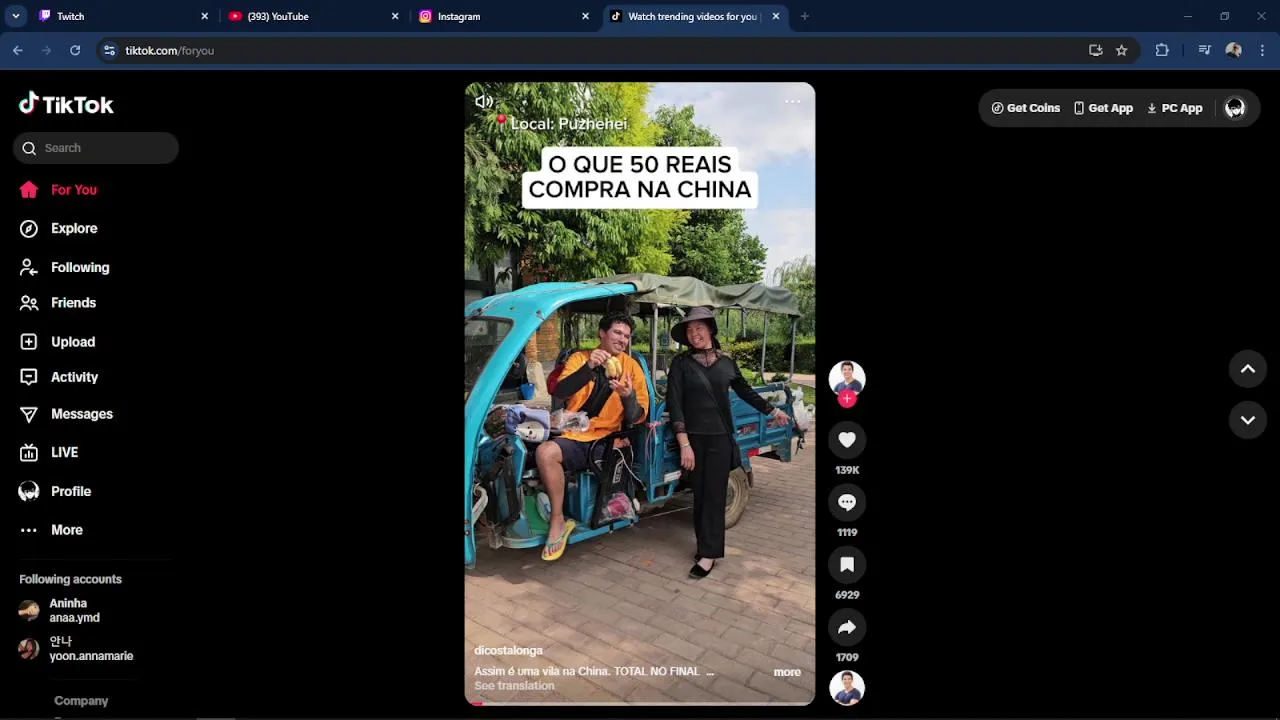Click See translation under the caption

514,686
